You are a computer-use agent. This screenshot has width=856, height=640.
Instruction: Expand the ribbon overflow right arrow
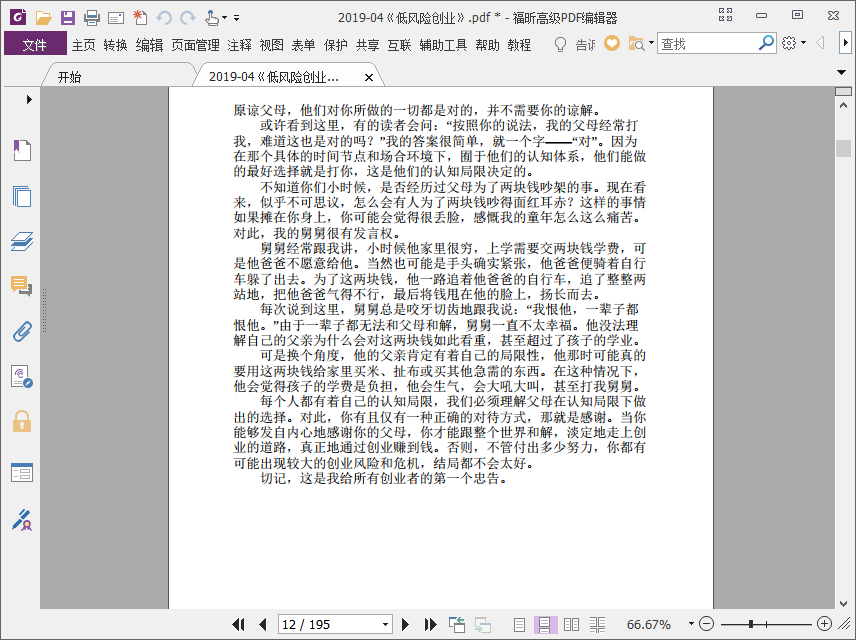coord(845,43)
